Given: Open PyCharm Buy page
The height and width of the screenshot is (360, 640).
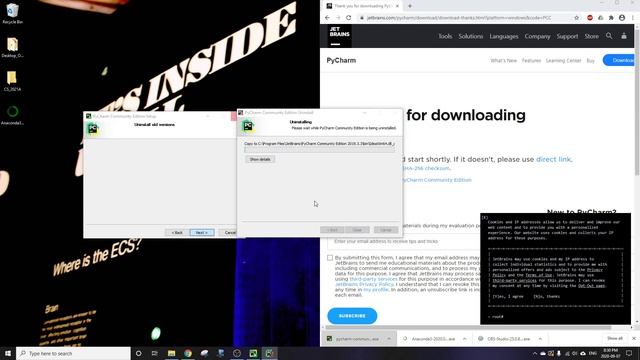Looking at the screenshot, I should point(591,60).
